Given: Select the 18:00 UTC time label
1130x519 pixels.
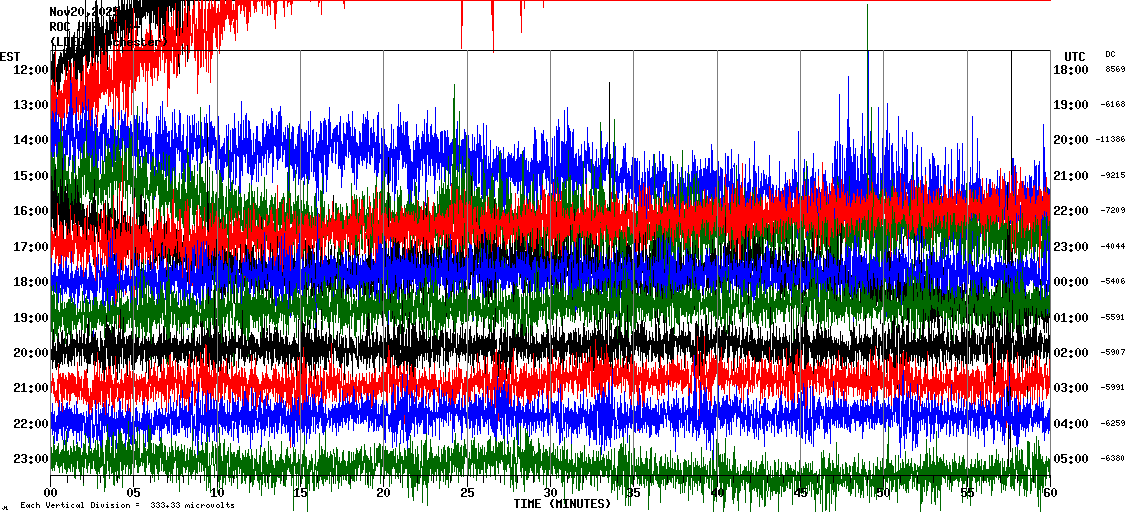Looking at the screenshot, I should pos(1070,70).
